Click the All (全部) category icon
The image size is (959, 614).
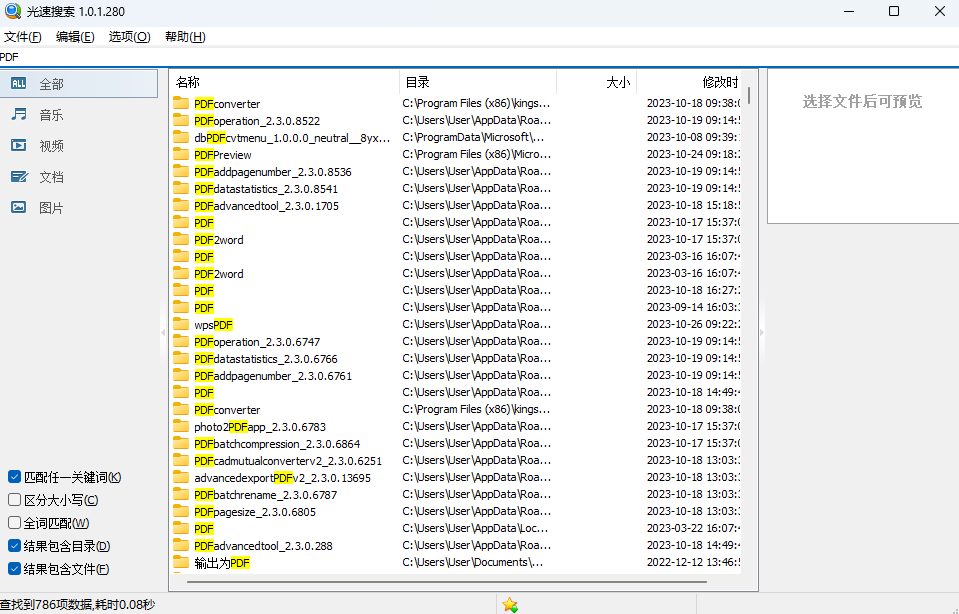(19, 84)
